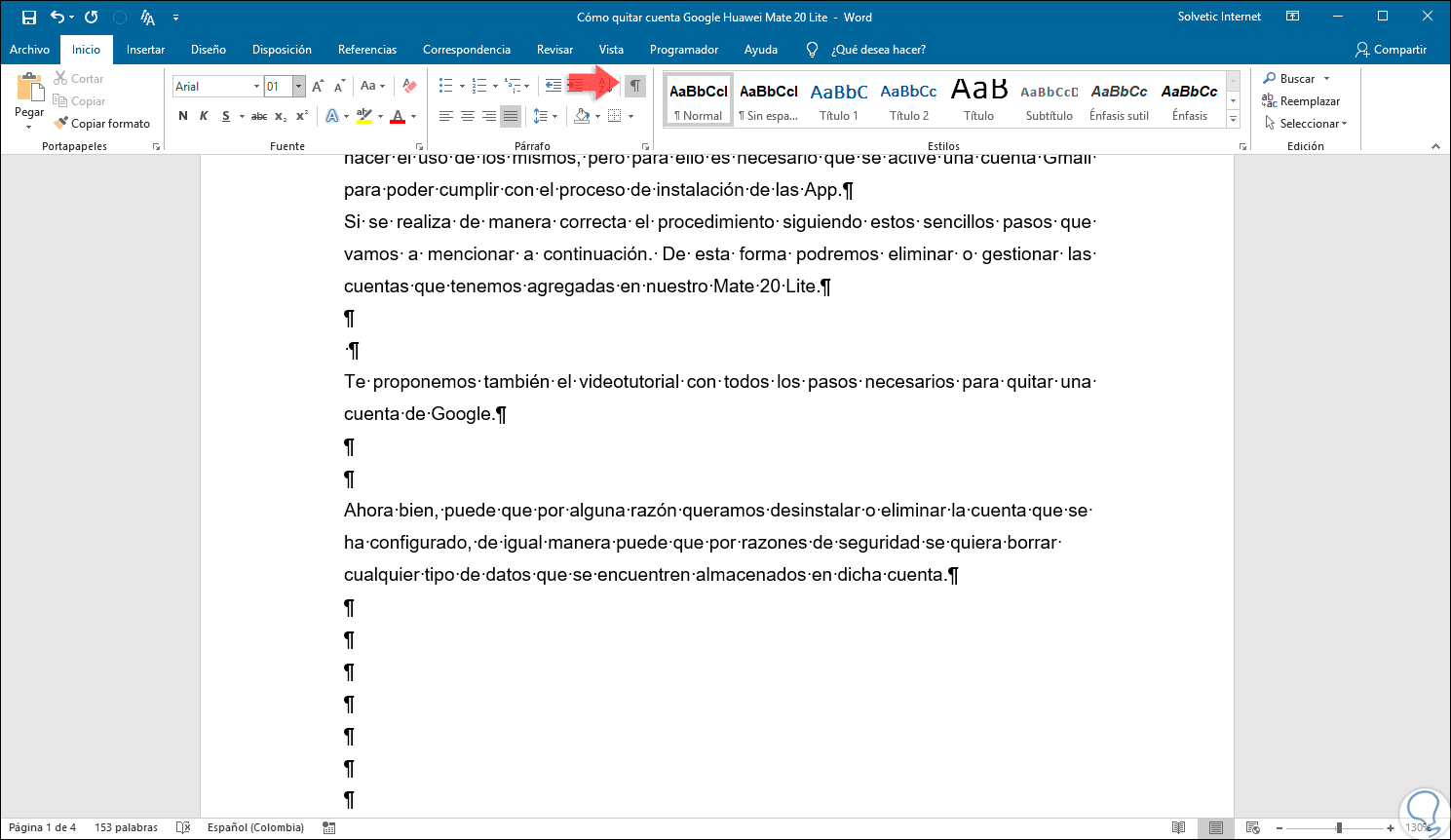Open the font size dropdown arrow
Screen dimensions: 1451x840
tap(299, 87)
